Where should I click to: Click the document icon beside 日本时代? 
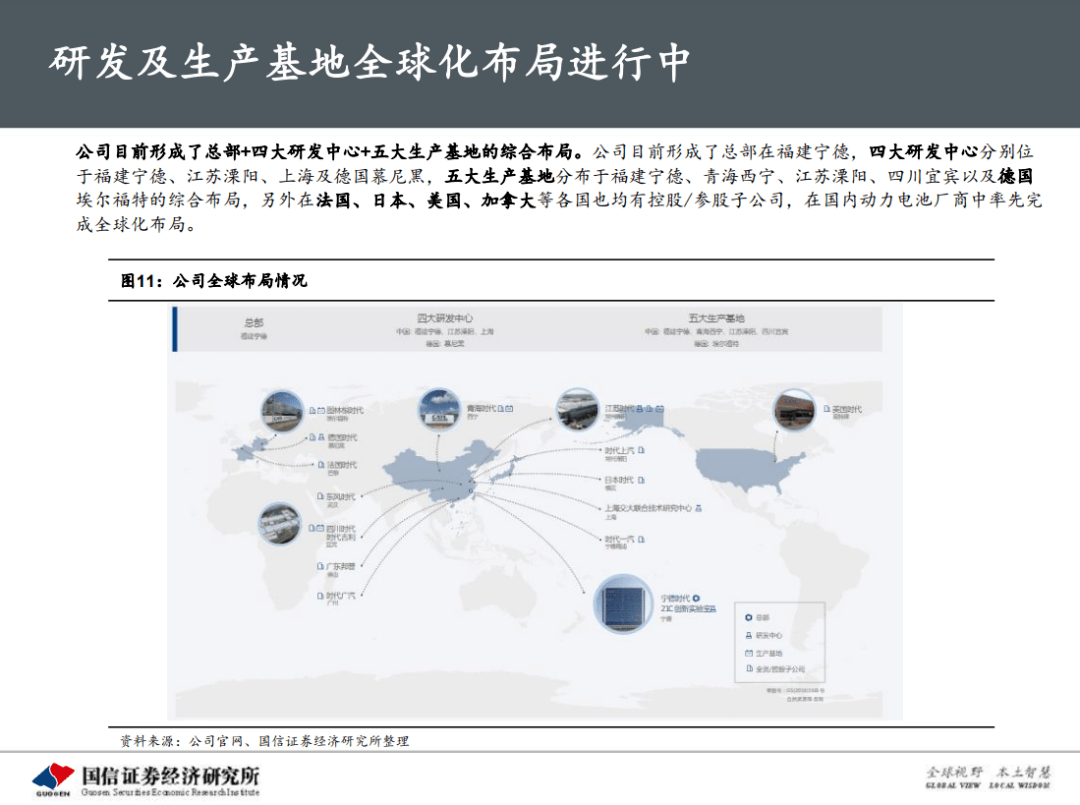pos(641,480)
